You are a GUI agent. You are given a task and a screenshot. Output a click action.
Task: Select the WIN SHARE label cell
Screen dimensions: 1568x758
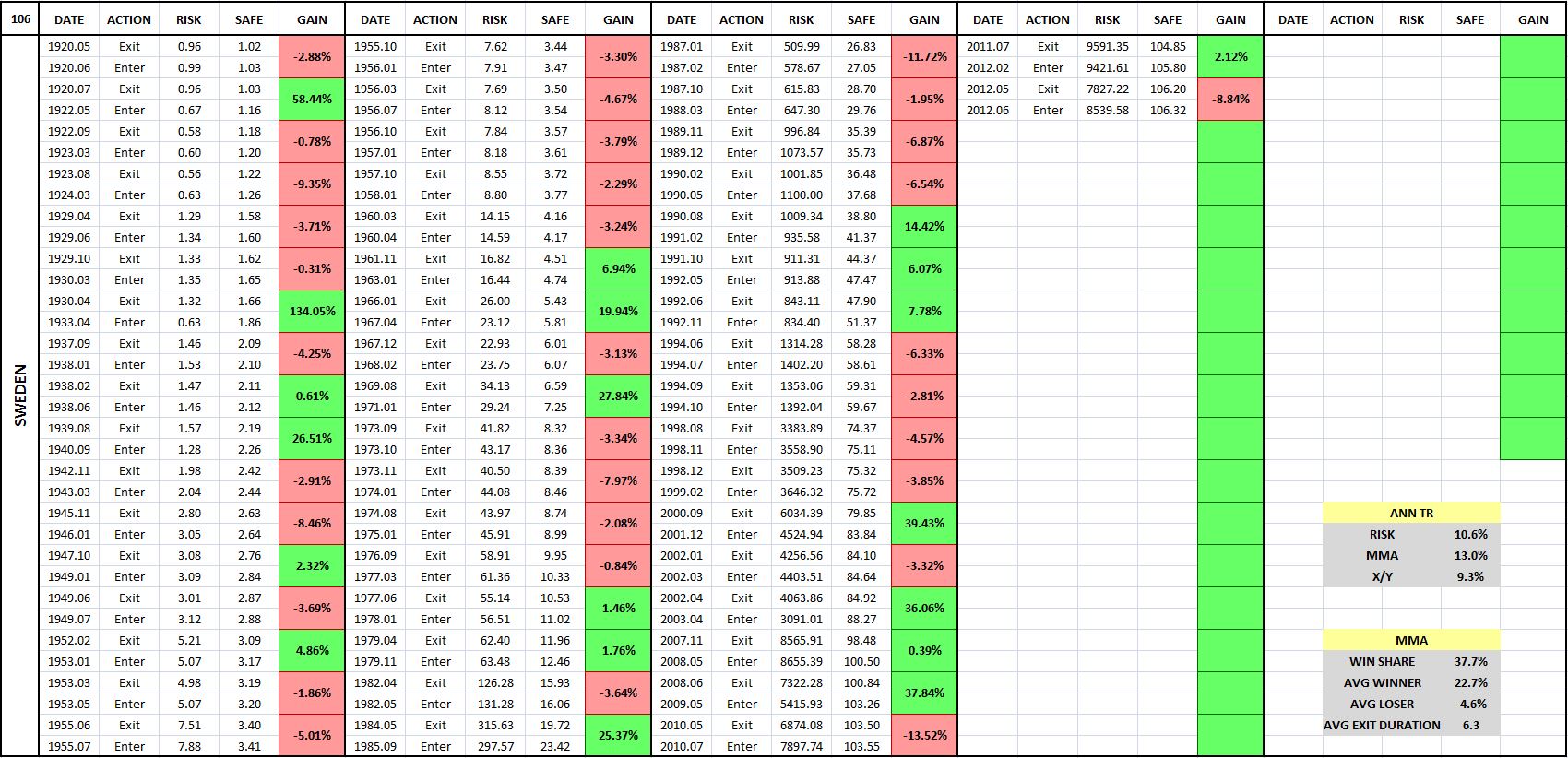1382,662
